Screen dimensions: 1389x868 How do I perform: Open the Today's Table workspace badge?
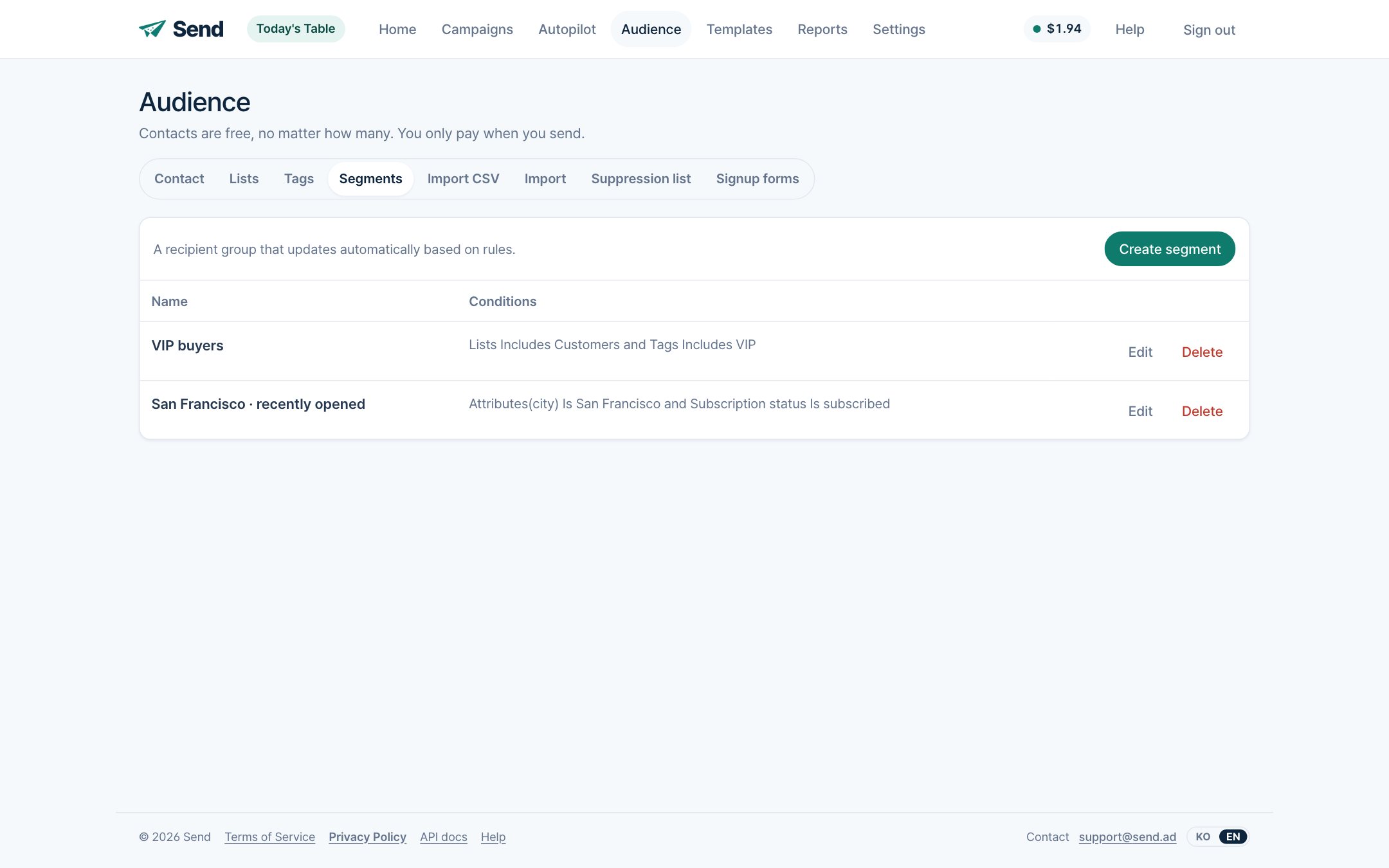pyautogui.click(x=296, y=29)
